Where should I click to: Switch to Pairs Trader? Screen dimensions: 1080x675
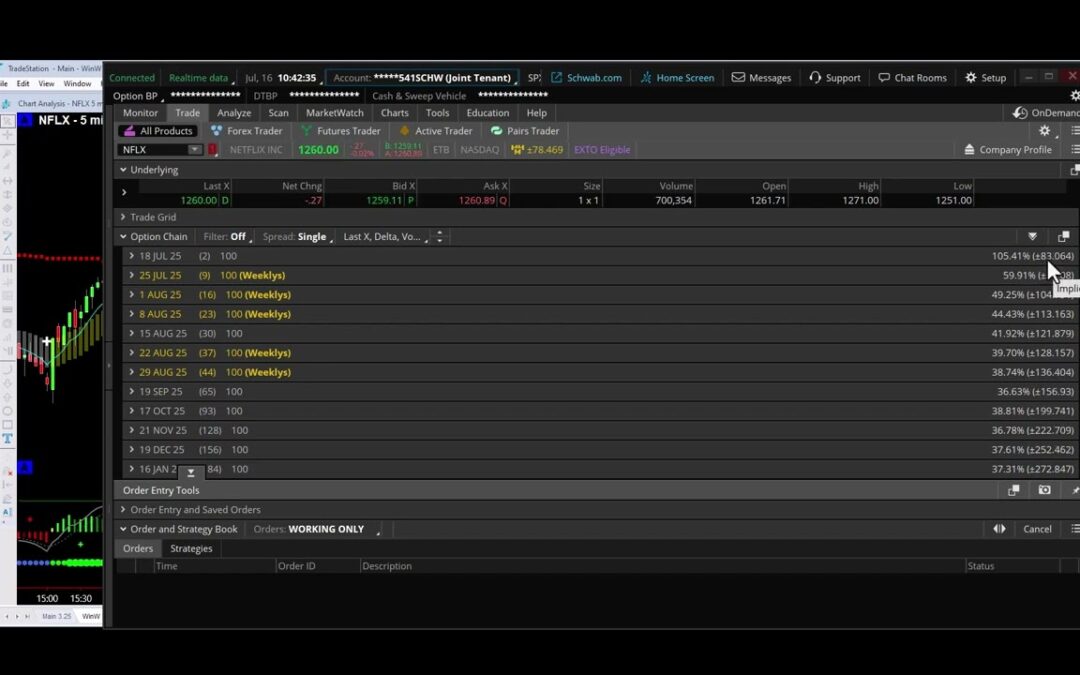(x=525, y=131)
